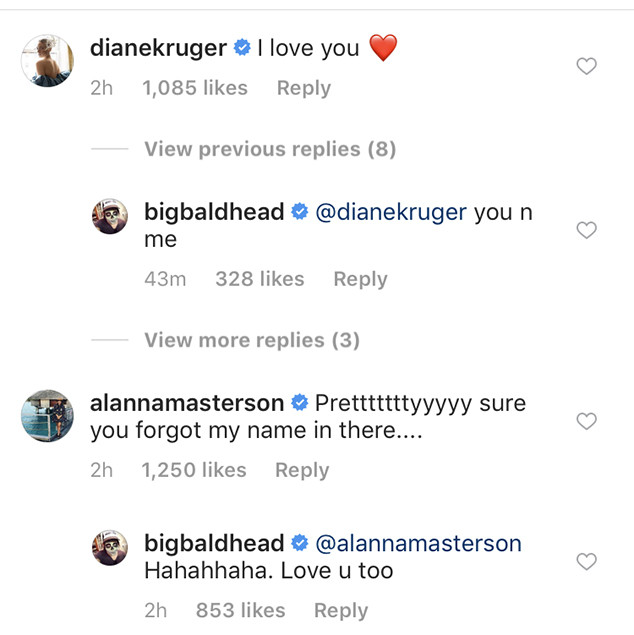Viewport: 634px width, 635px height.
Task: Open the dianekruger username link
Action: pyautogui.click(x=158, y=48)
